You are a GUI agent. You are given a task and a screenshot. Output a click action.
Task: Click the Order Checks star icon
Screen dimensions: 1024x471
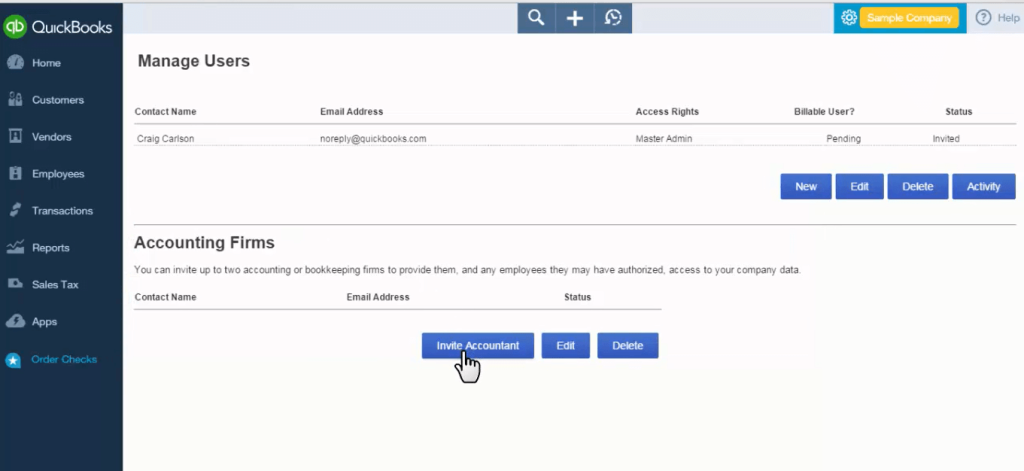coord(13,360)
